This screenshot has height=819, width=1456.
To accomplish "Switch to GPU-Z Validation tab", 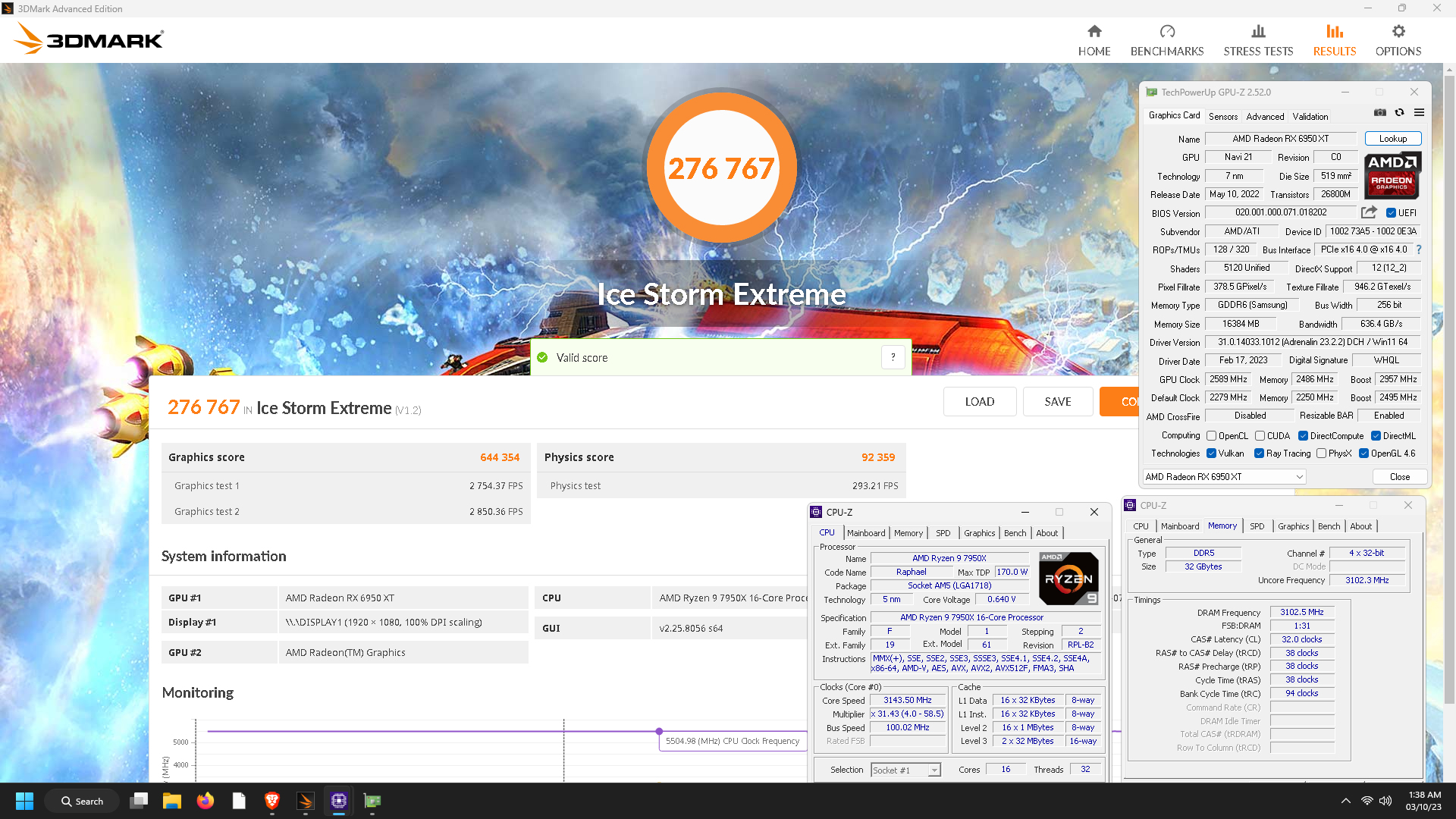I will 1310,116.
